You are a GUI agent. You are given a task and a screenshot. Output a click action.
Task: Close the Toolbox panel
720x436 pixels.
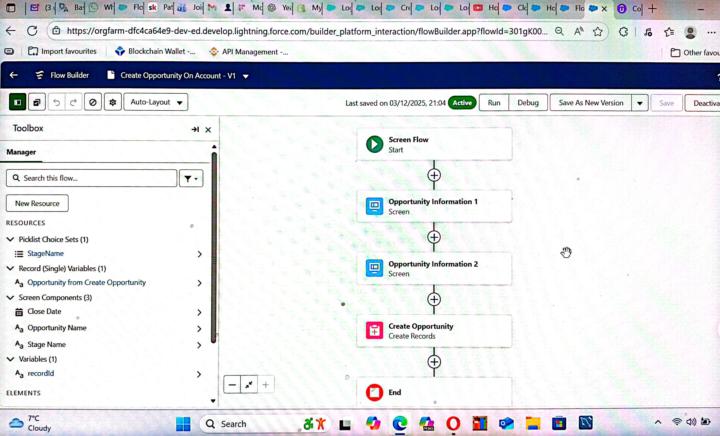point(208,129)
